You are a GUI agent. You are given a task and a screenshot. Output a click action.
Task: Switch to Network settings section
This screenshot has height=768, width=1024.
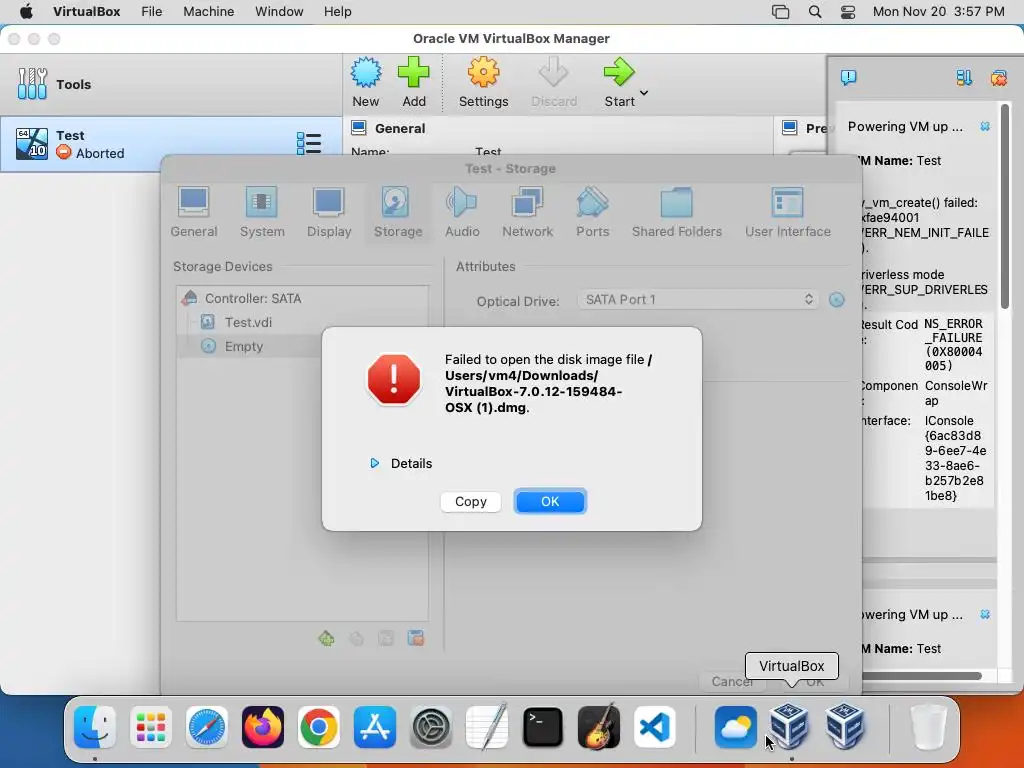527,212
